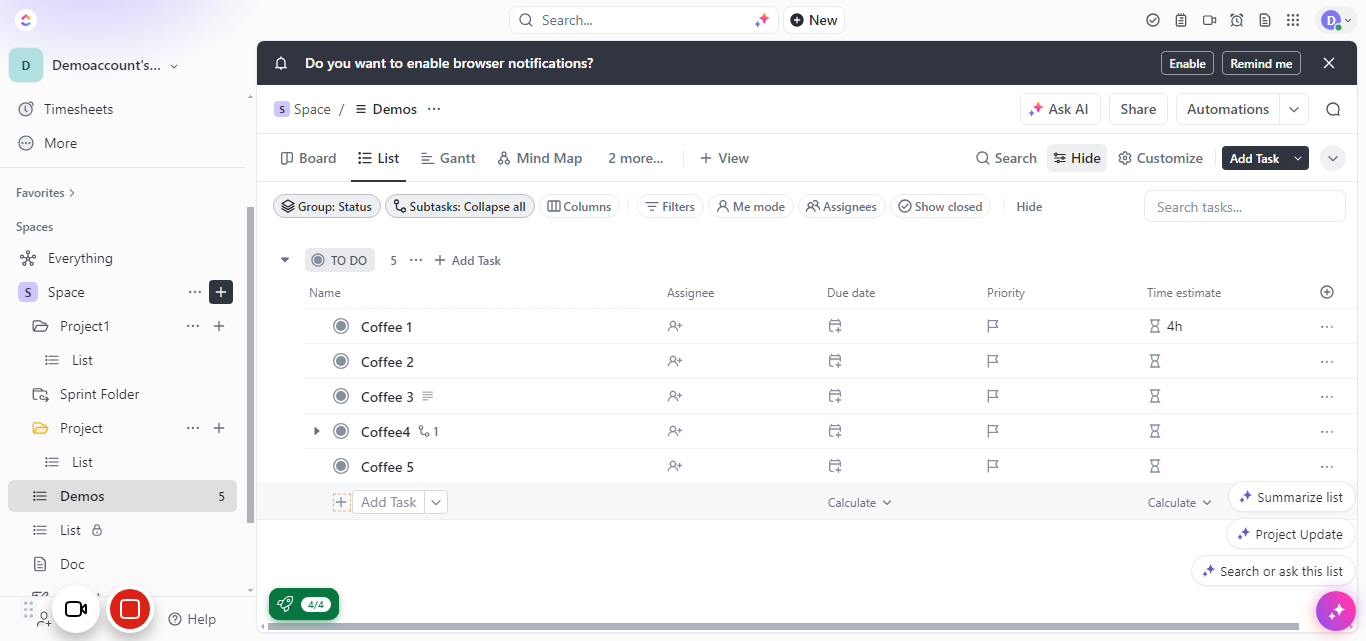1366x641 pixels.
Task: Expand the Coffee4 subtasks arrow
Action: tap(317, 431)
